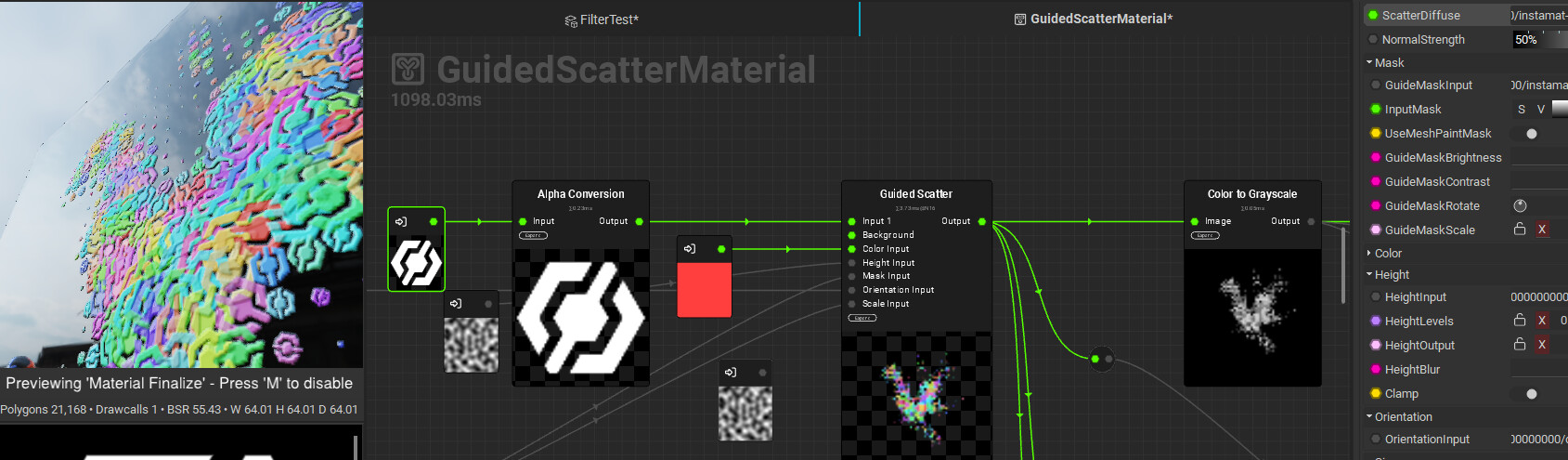Screen dimensions: 1568x460
Task: Collapse the Mask section
Action: (1369, 63)
